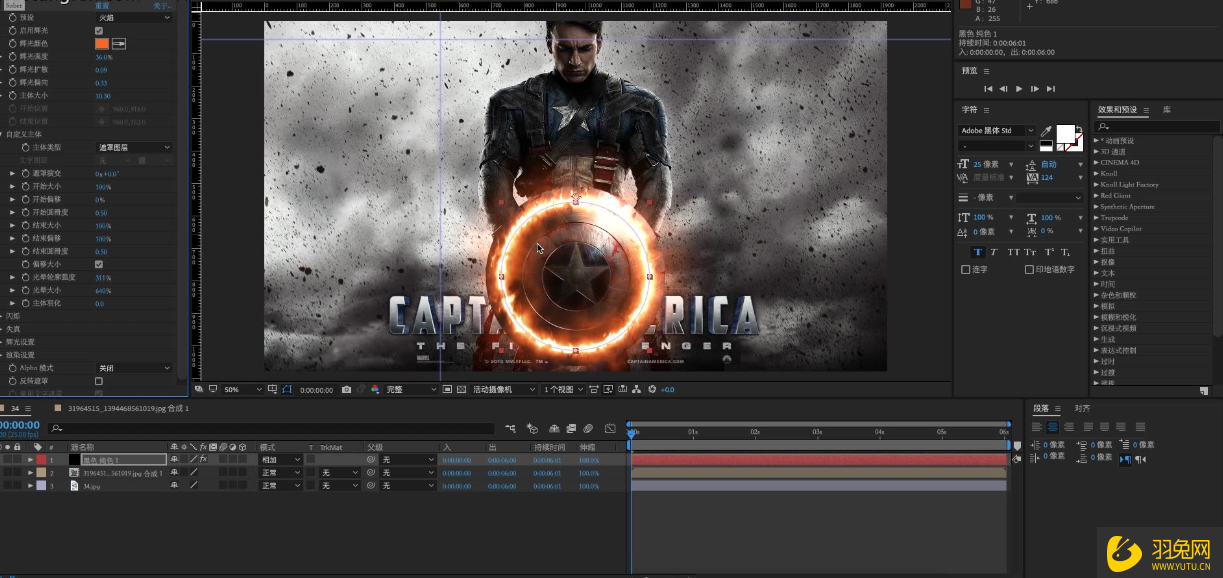Click the eyedropper in the Character panel

click(1046, 131)
